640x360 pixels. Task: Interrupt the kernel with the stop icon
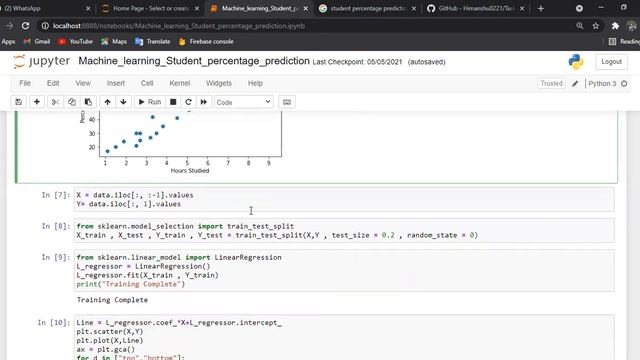click(x=173, y=102)
